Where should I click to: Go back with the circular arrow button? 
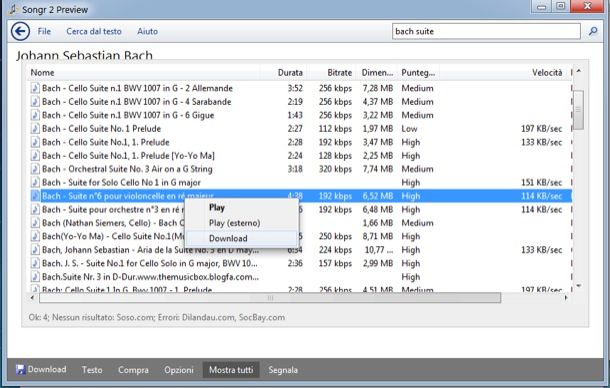(x=20, y=31)
